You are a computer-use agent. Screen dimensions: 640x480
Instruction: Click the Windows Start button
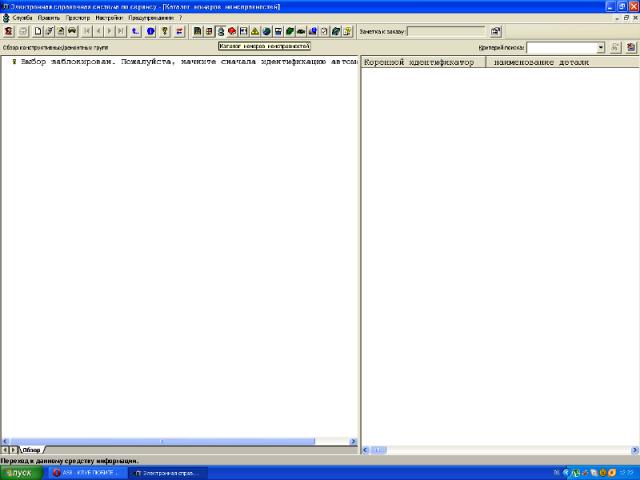[x=20, y=472]
